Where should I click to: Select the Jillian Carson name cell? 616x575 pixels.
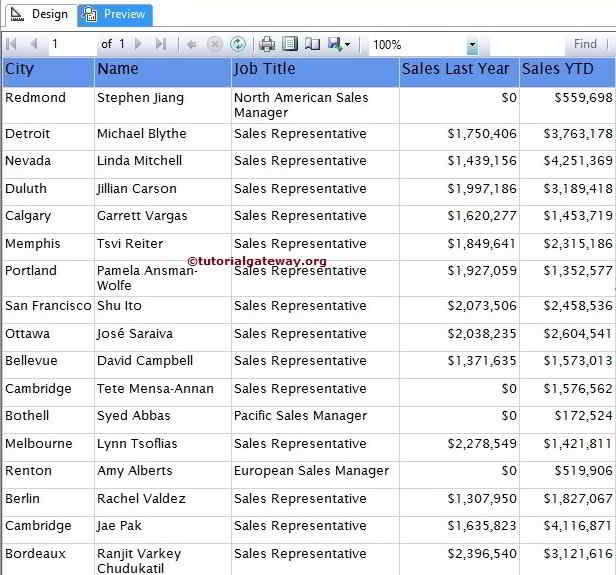(163, 192)
